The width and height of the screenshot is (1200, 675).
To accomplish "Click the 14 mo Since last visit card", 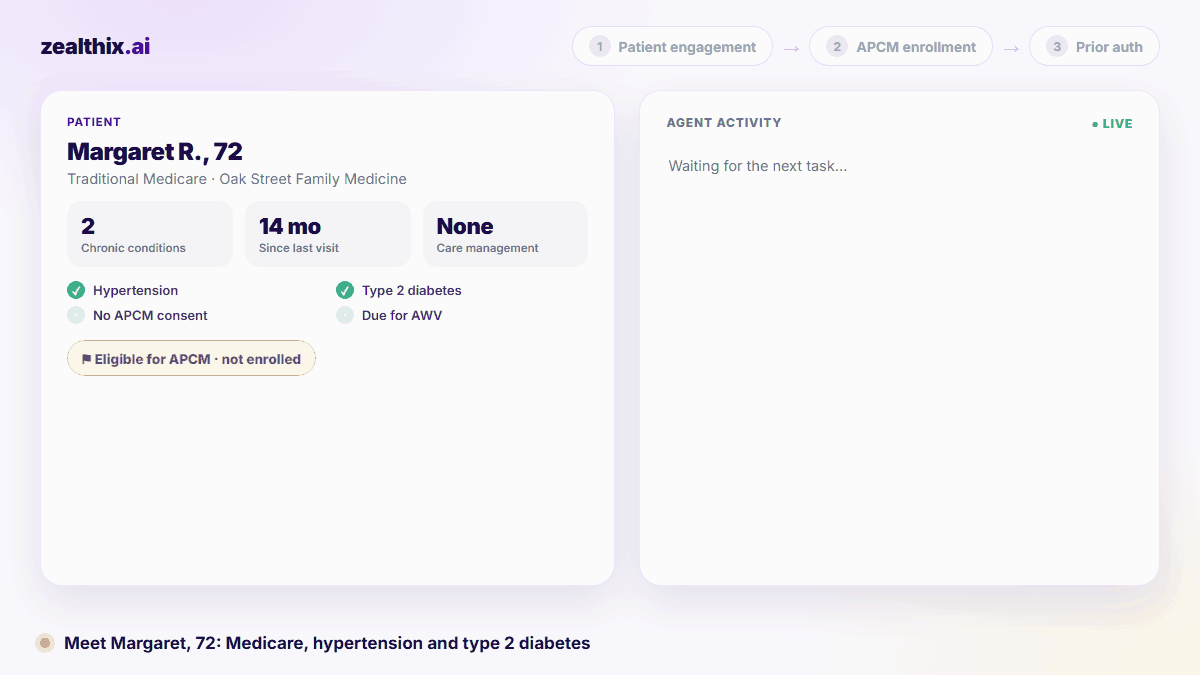I will click(328, 234).
